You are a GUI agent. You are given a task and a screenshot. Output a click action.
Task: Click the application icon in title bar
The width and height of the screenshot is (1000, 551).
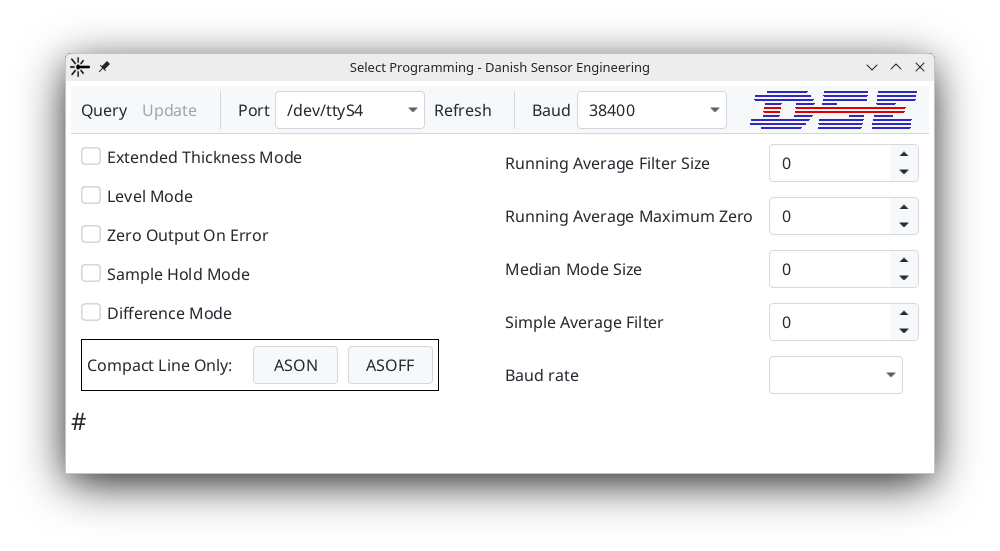click(x=79, y=67)
